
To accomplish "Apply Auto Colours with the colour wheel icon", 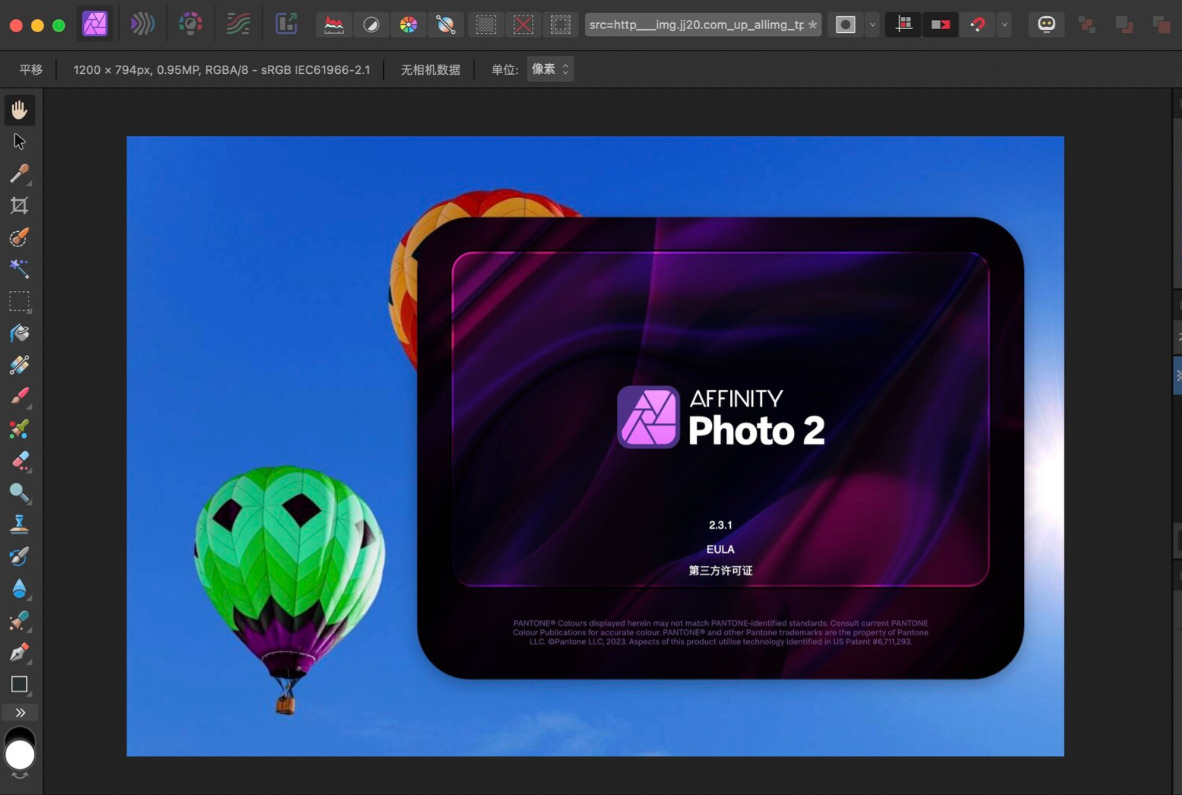I will tap(408, 25).
